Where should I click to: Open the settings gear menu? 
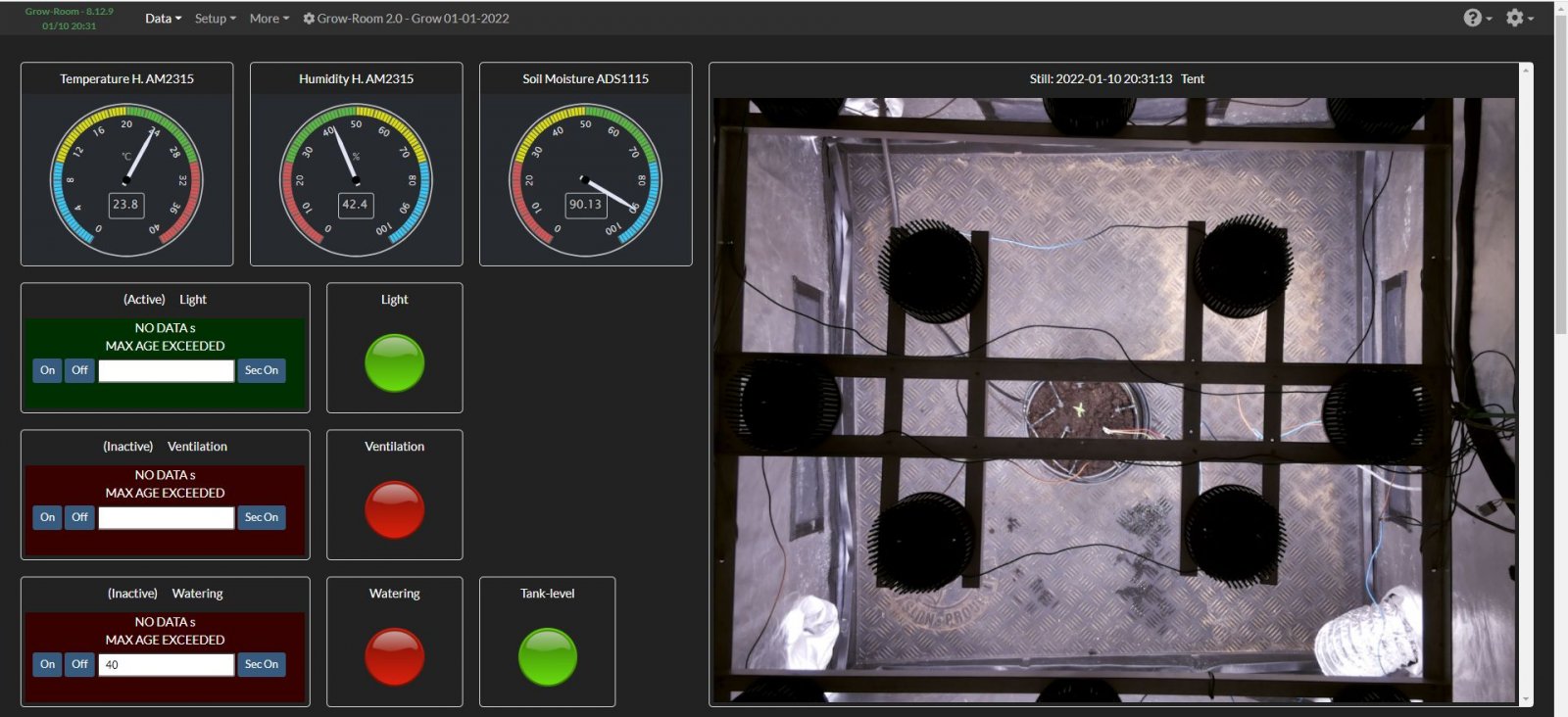tap(1520, 18)
